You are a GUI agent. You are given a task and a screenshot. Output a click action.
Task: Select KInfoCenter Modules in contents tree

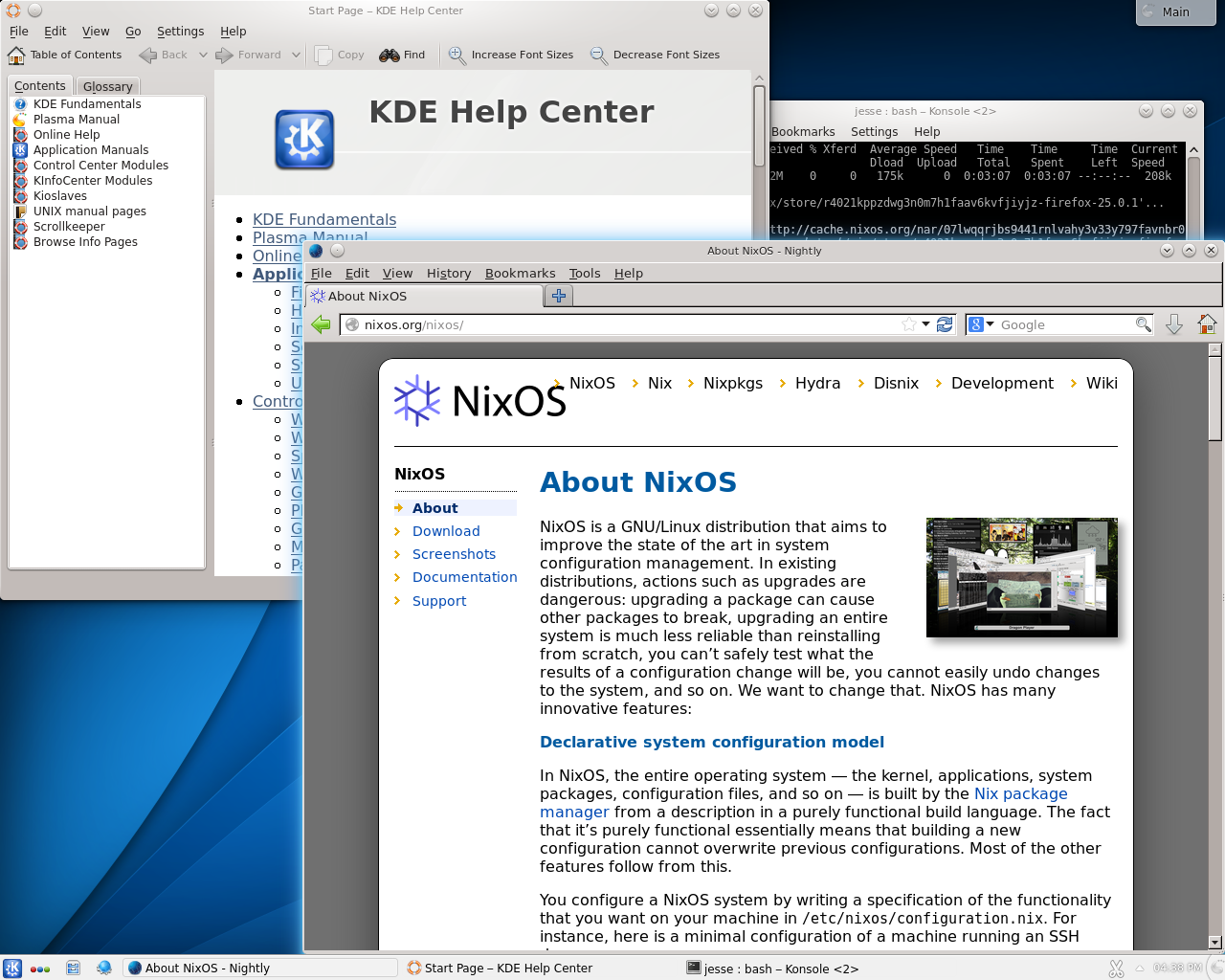(93, 181)
